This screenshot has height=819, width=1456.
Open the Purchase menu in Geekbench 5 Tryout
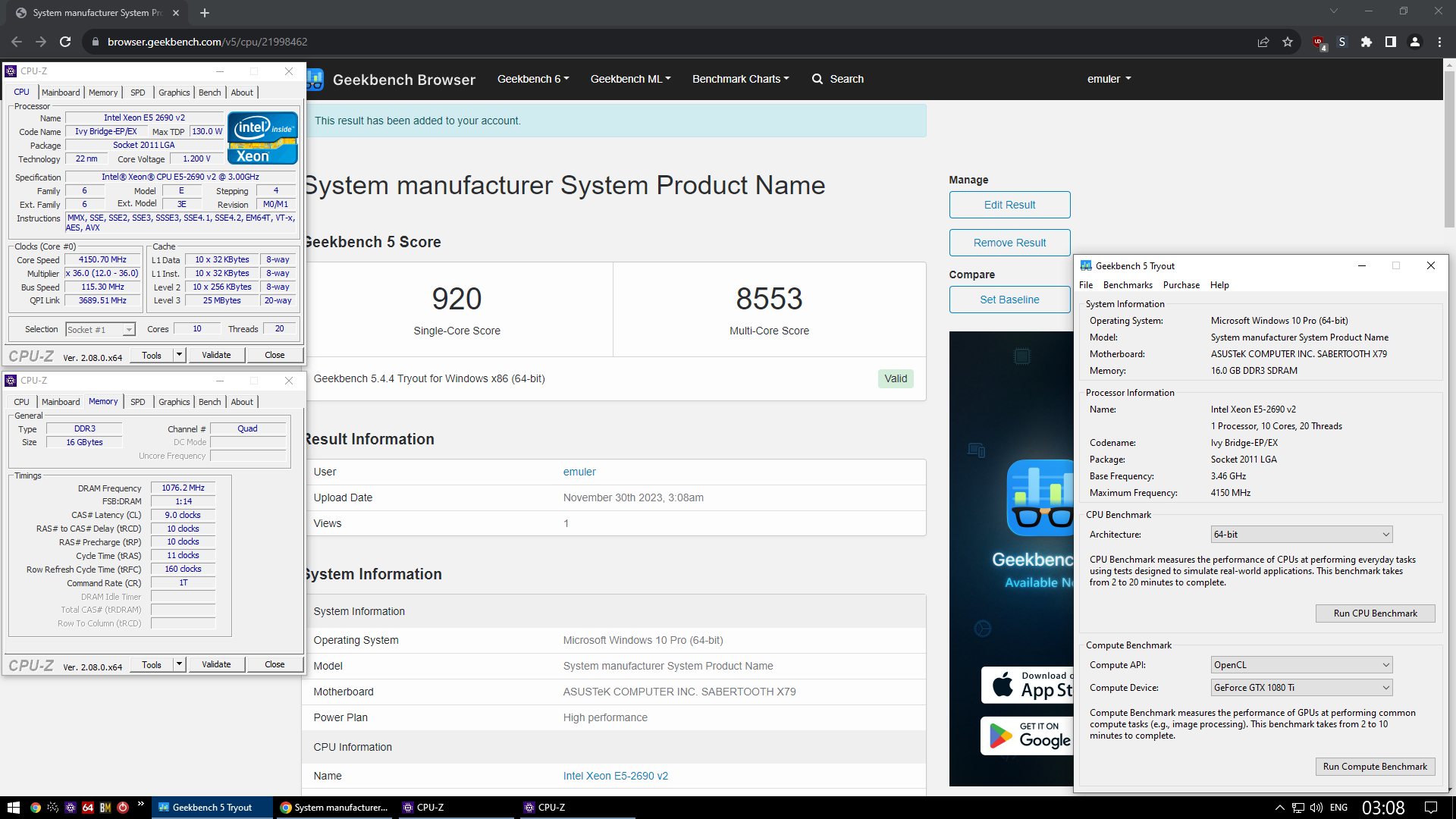click(x=1181, y=285)
